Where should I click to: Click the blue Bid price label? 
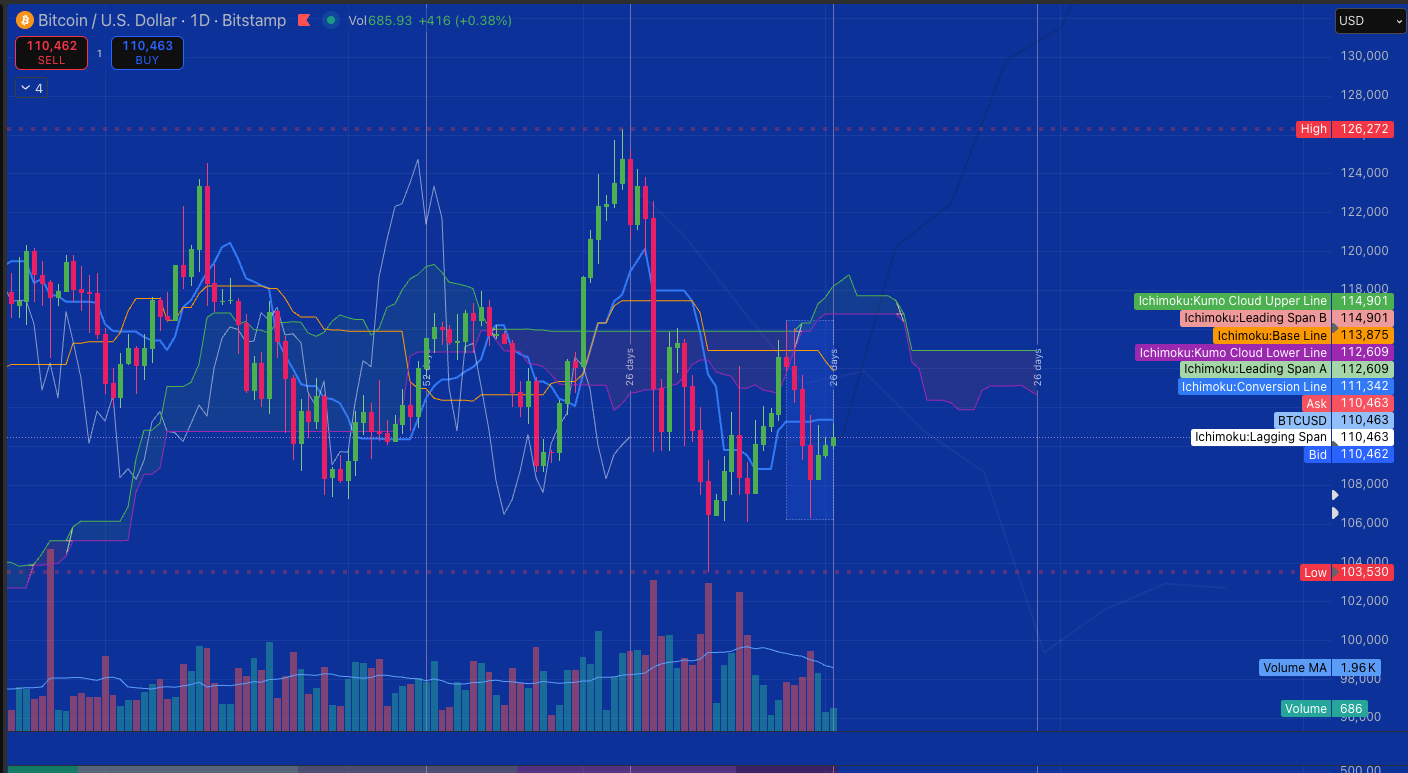click(x=1318, y=455)
